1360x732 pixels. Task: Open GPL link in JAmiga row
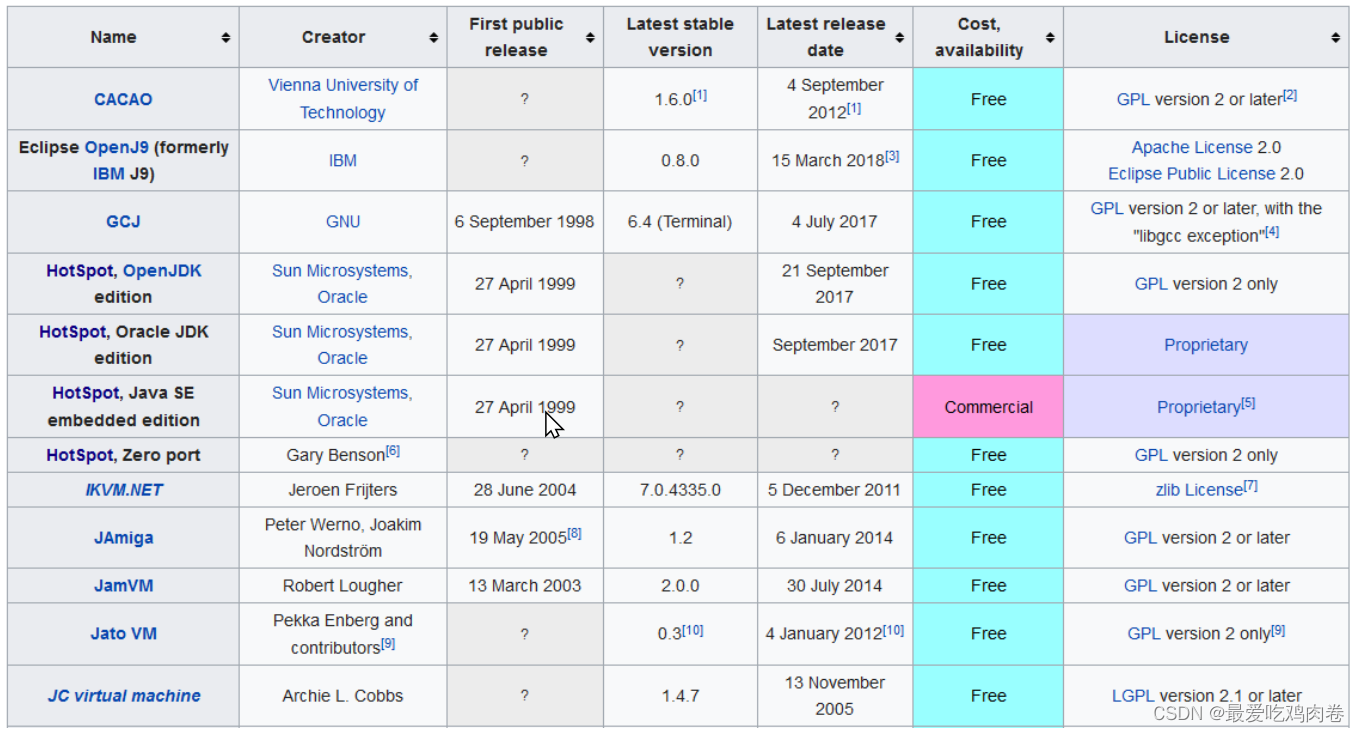click(x=1141, y=538)
